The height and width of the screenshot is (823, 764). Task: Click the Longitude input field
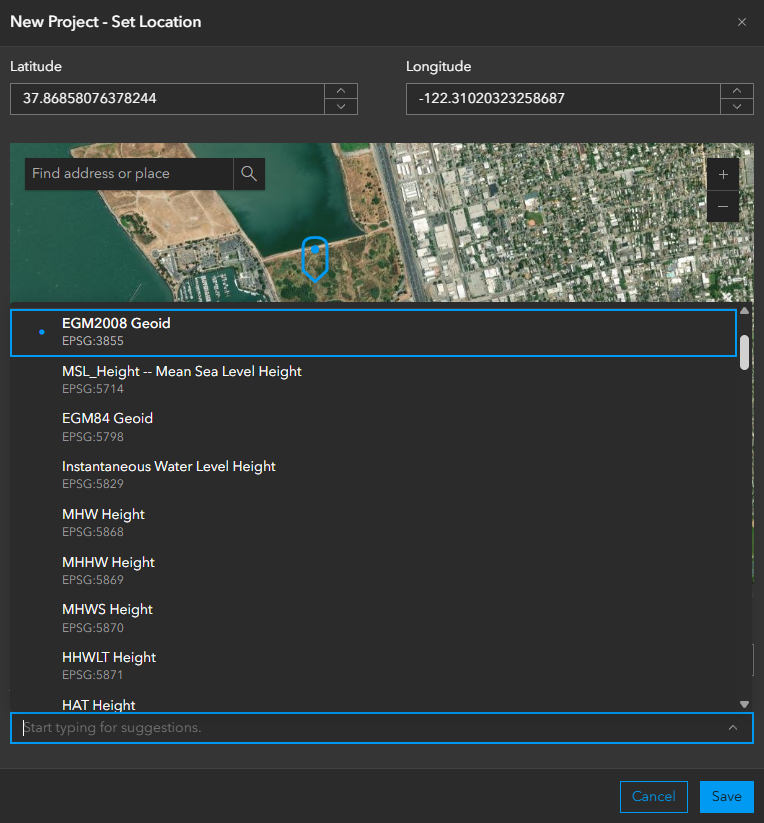(x=563, y=99)
